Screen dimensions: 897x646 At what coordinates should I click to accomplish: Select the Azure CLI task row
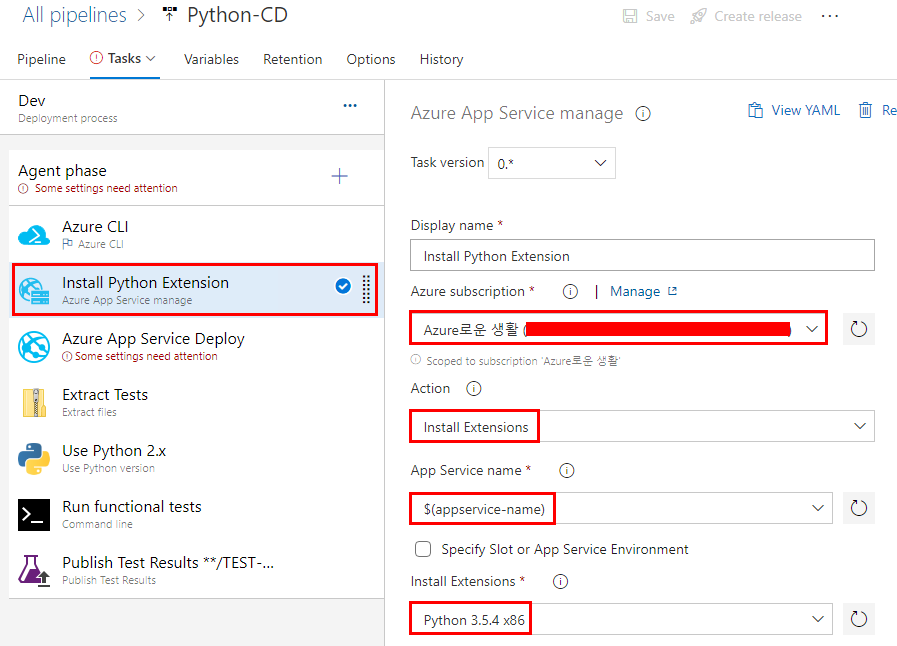click(x=196, y=235)
